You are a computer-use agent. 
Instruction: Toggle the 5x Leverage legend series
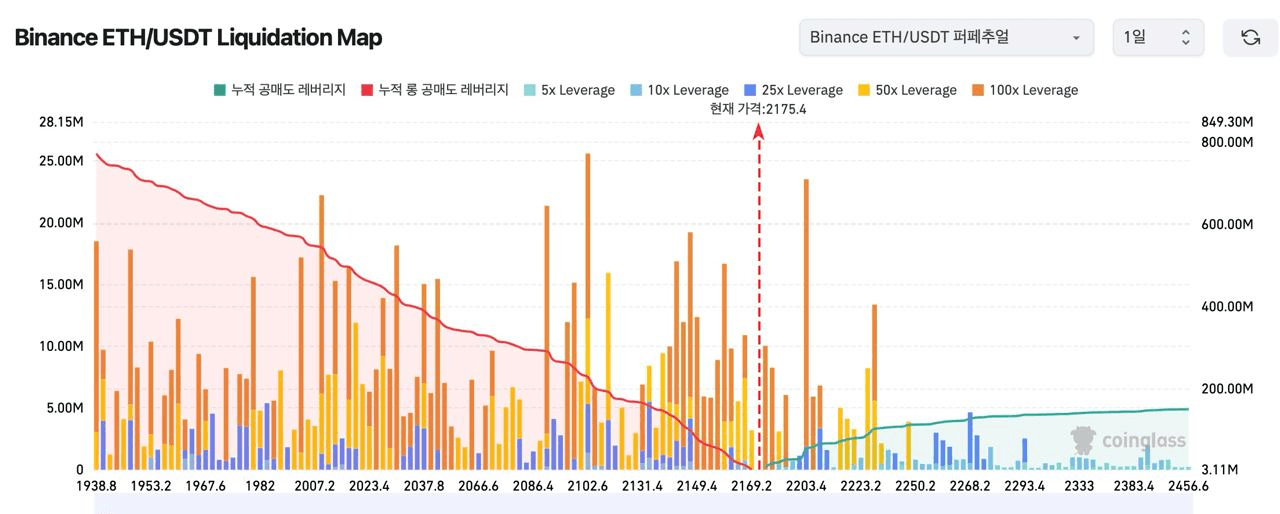pos(569,90)
